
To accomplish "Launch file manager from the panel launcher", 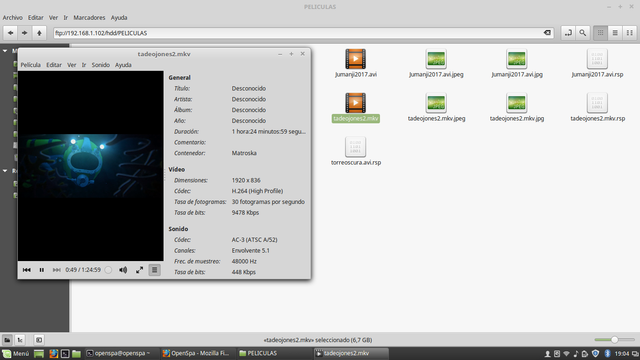I will tap(76, 353).
